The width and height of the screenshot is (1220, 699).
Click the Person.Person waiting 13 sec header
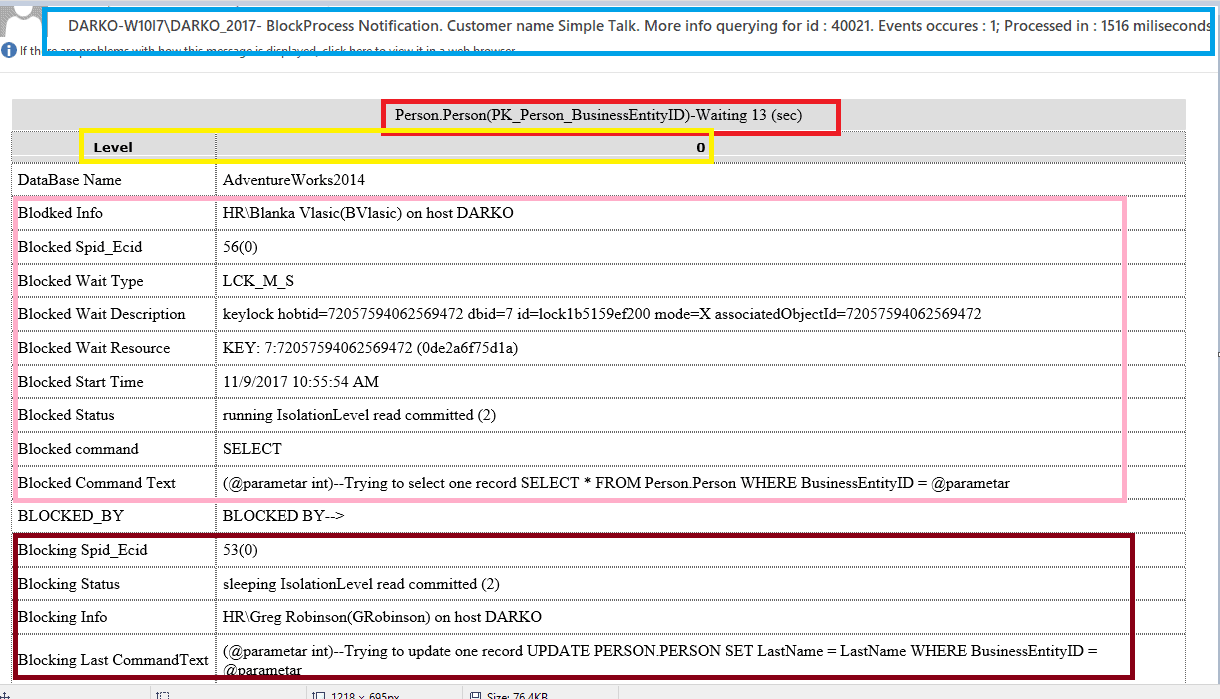pos(612,115)
